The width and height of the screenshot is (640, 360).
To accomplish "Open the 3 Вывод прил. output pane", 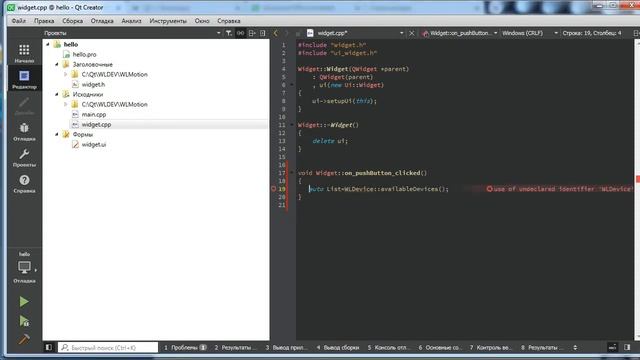I will [286, 347].
